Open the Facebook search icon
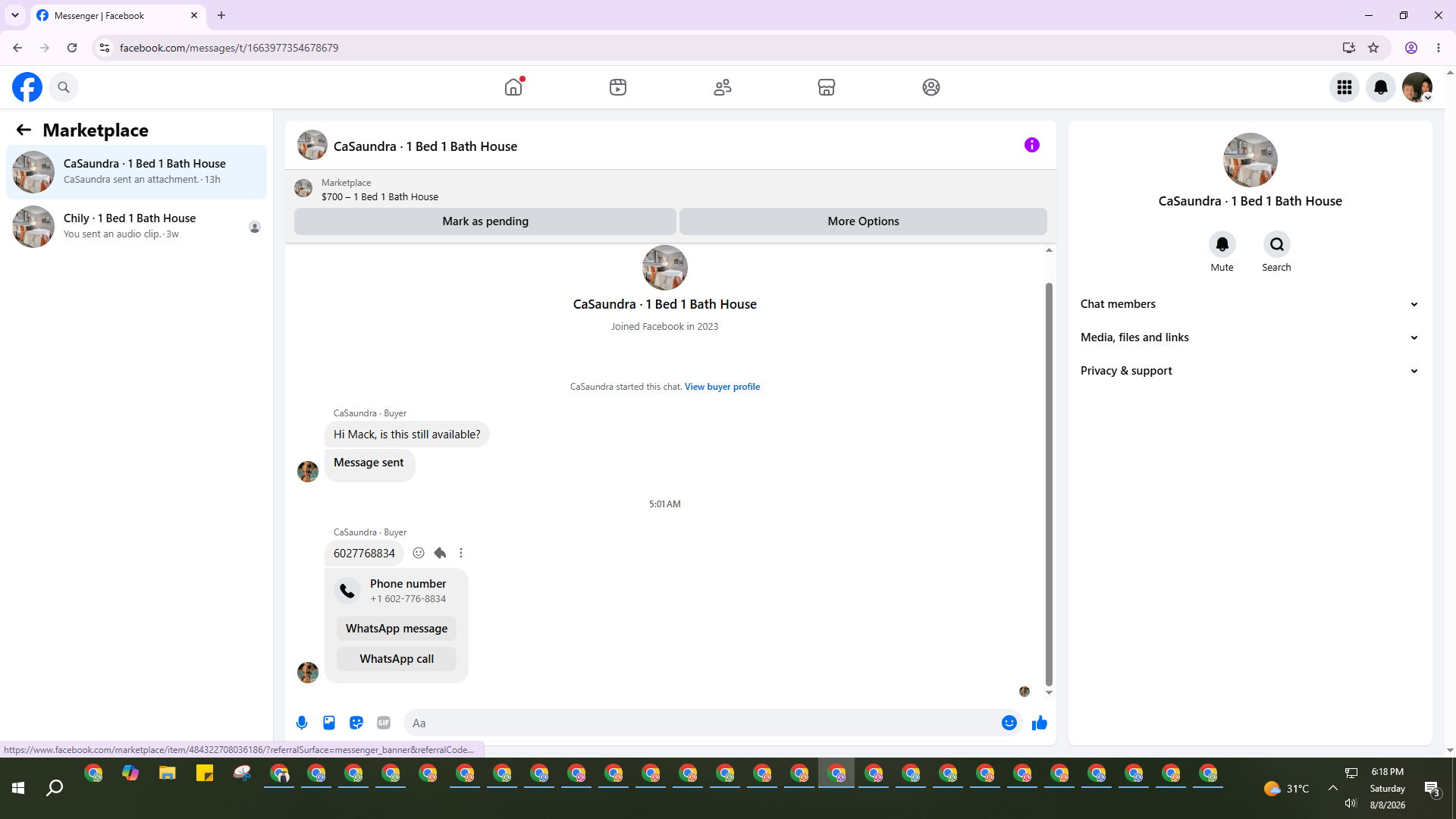Image resolution: width=1456 pixels, height=819 pixels. (x=64, y=87)
